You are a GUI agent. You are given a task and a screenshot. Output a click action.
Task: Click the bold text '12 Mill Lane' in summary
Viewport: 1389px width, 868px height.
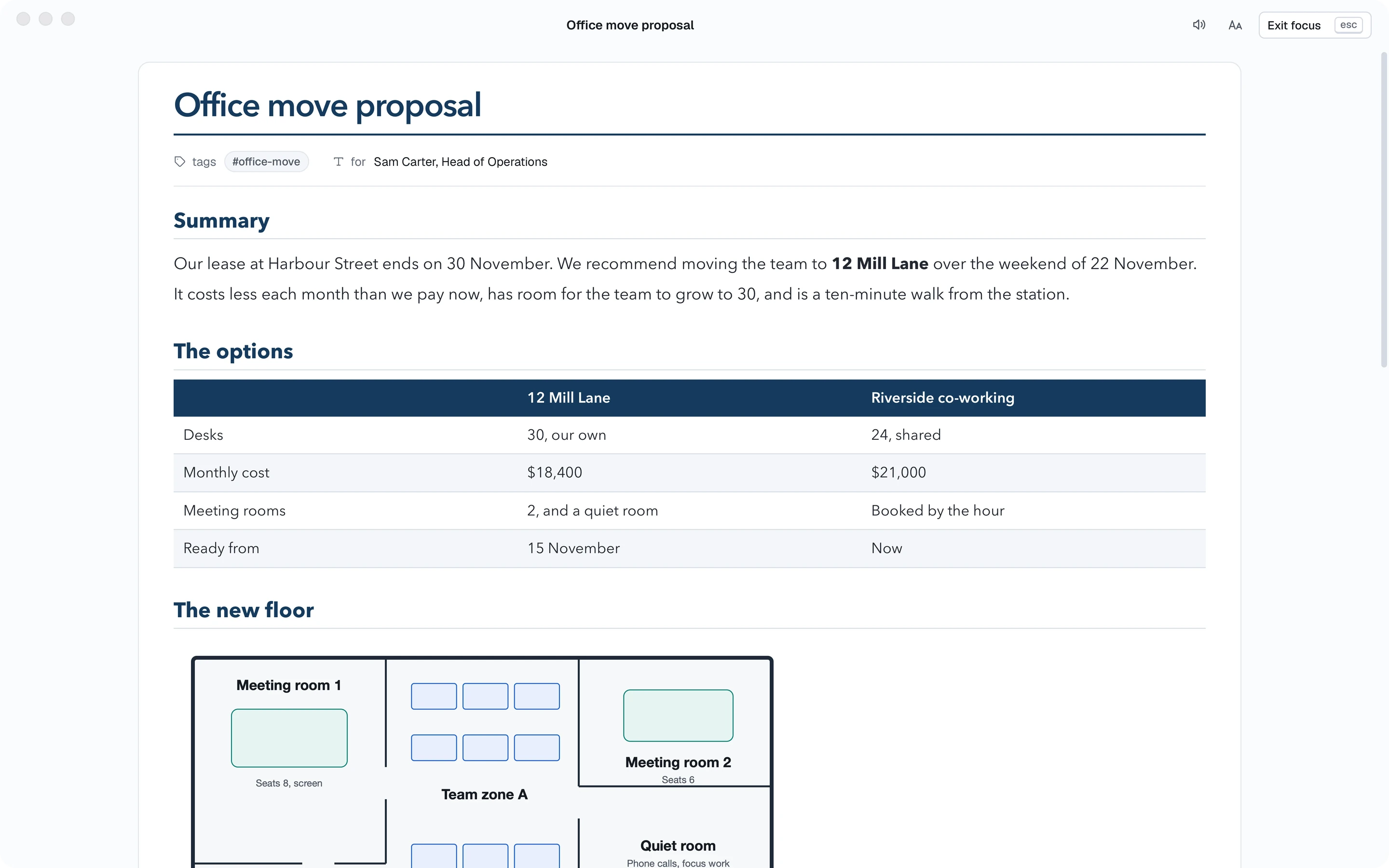pos(880,263)
